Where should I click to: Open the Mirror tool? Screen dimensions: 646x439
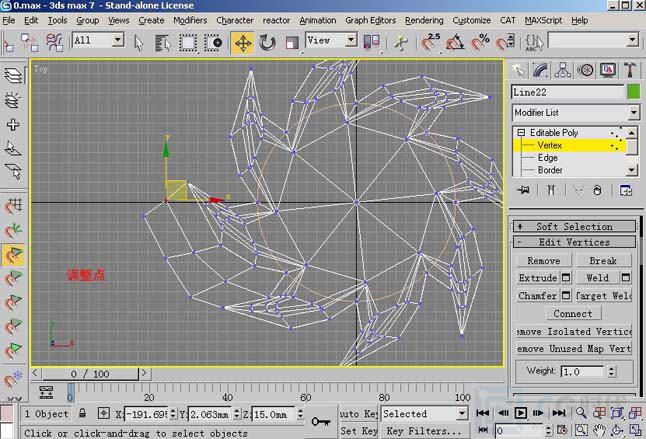pos(371,43)
